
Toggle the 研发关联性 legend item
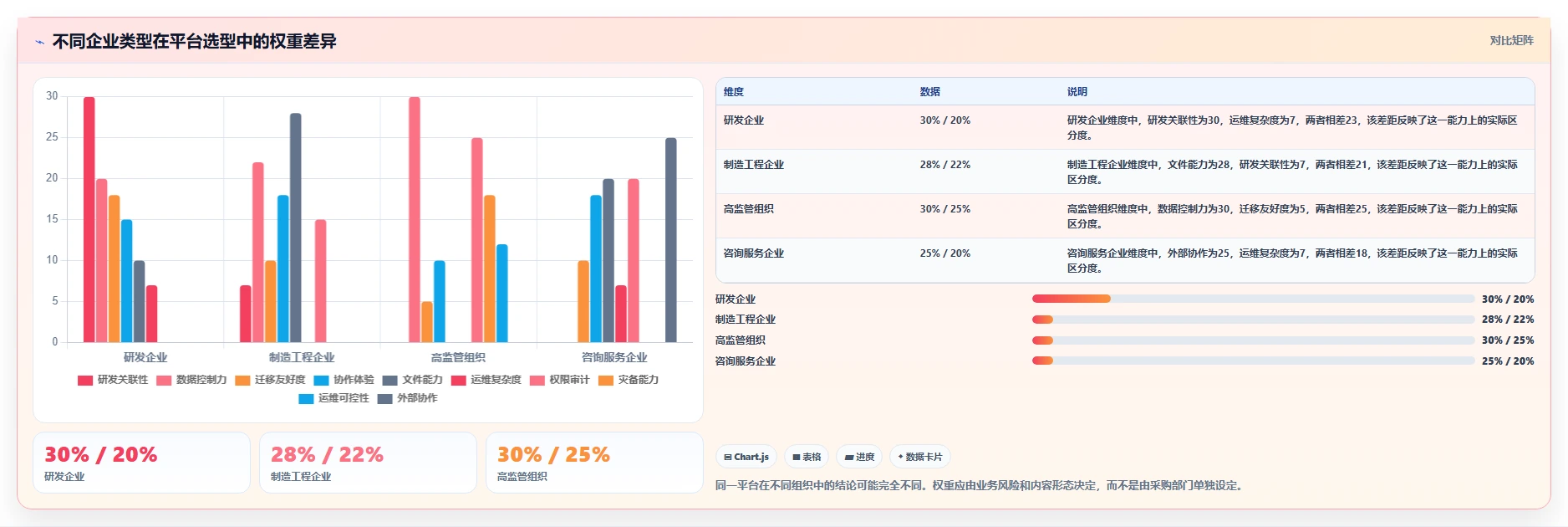point(113,380)
